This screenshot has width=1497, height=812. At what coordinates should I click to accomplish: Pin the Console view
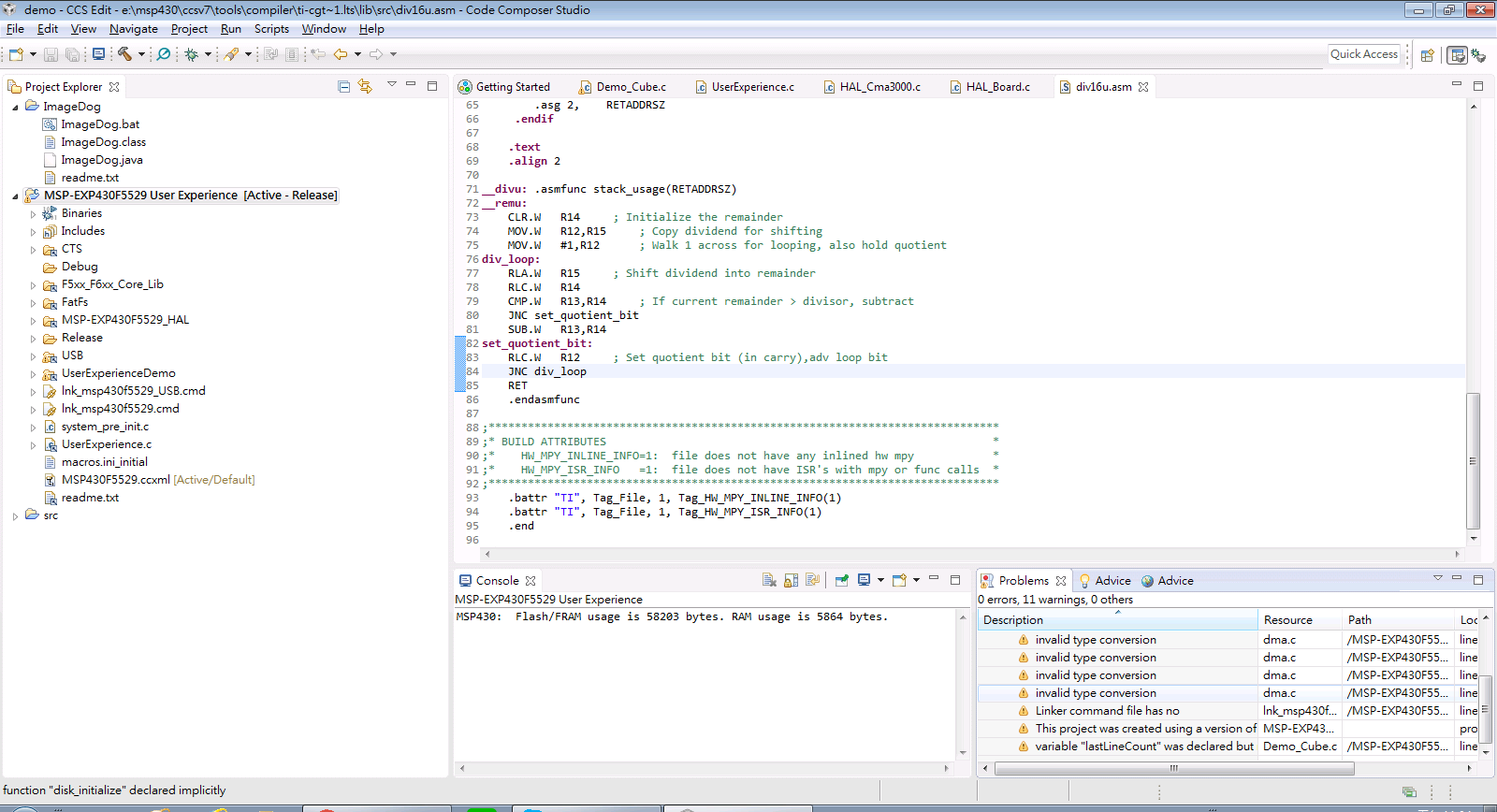tap(842, 580)
